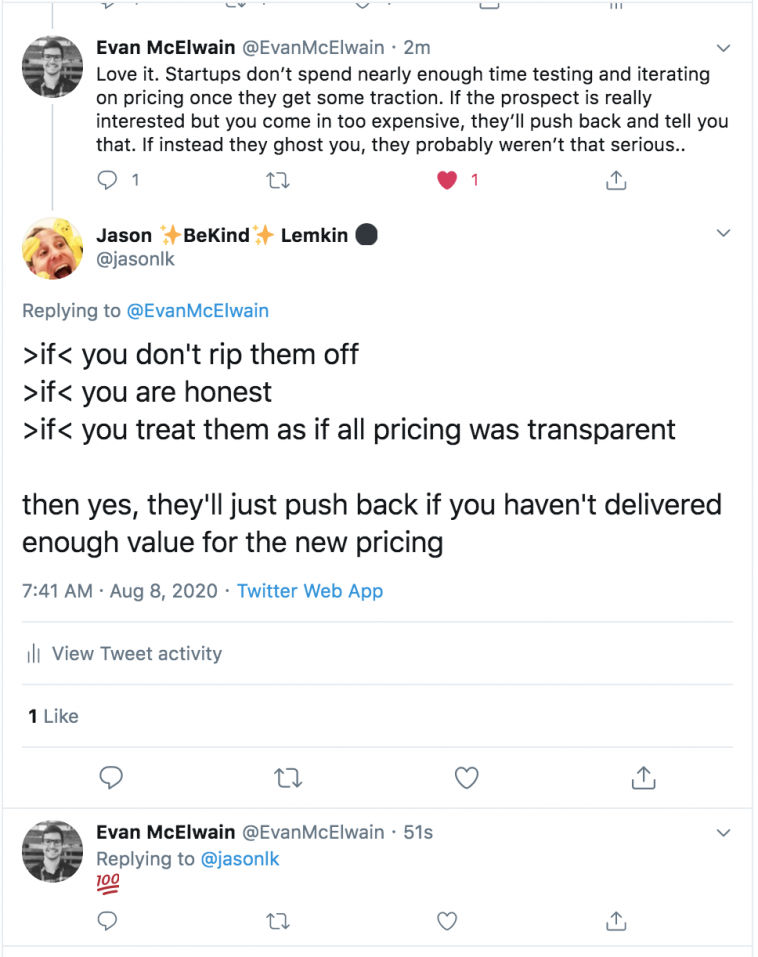Viewport: 758px width, 957px height.
Task: Open the Twitter Web App source link
Action: pos(310,591)
